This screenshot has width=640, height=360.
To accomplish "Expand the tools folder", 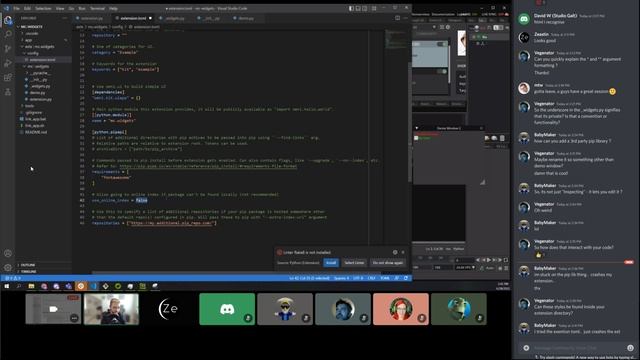I will 29,106.
